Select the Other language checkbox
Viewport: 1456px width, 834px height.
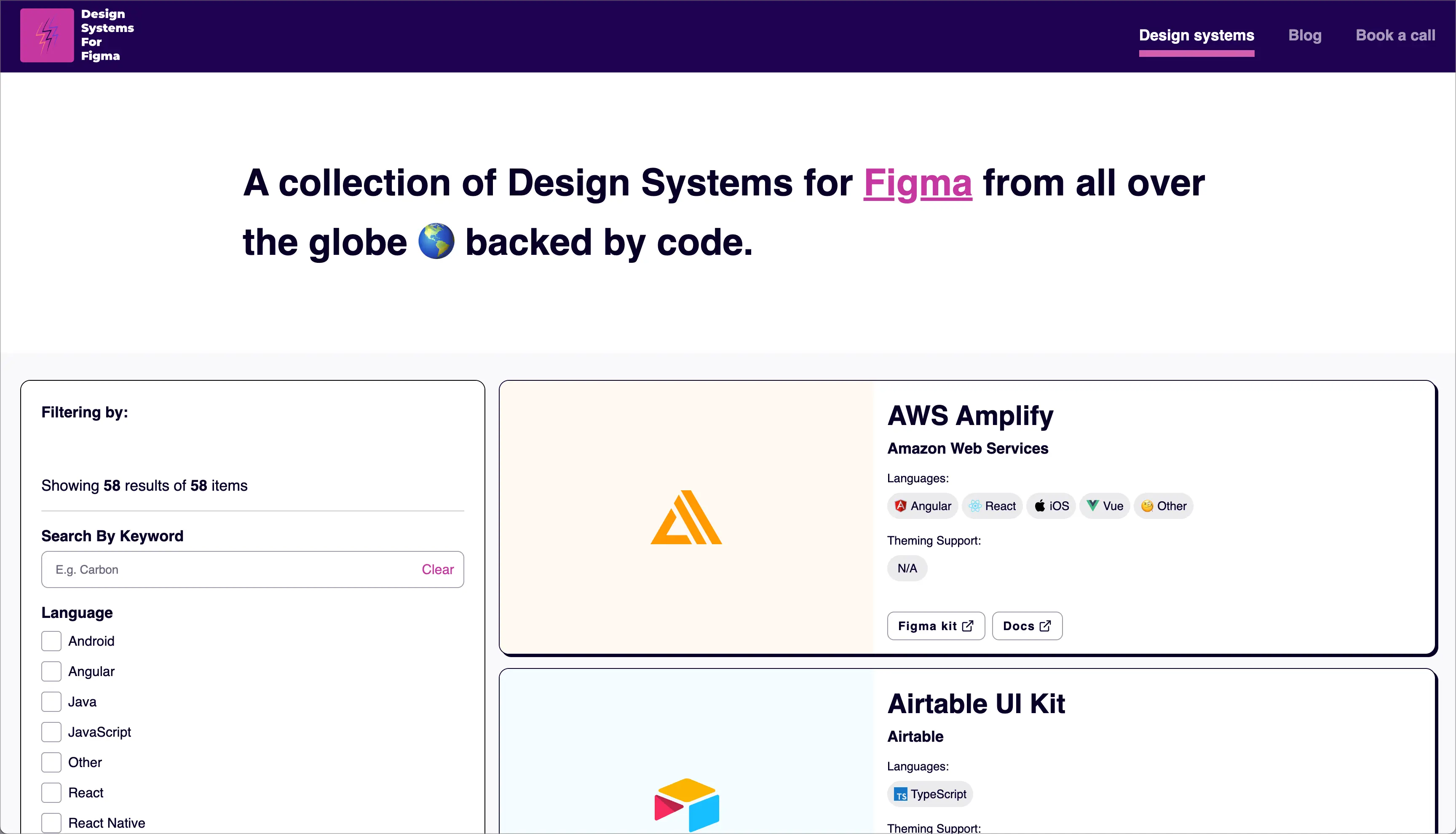[51, 762]
